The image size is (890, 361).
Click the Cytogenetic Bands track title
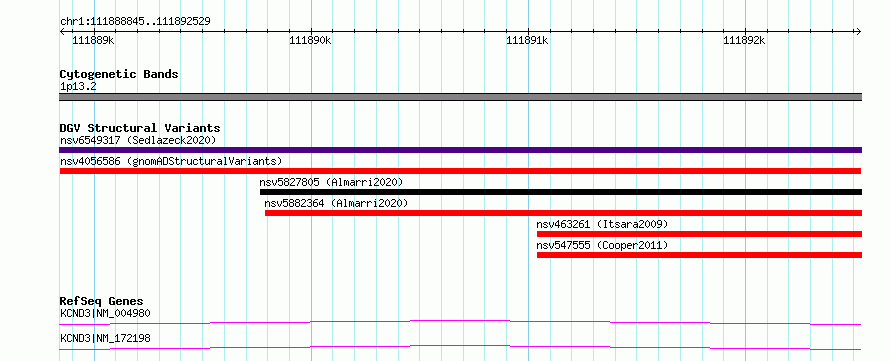pos(119,74)
